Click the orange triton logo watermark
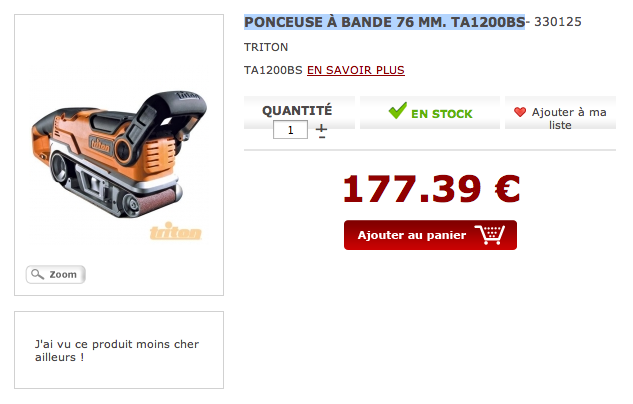The width and height of the screenshot is (633, 404). click(176, 231)
